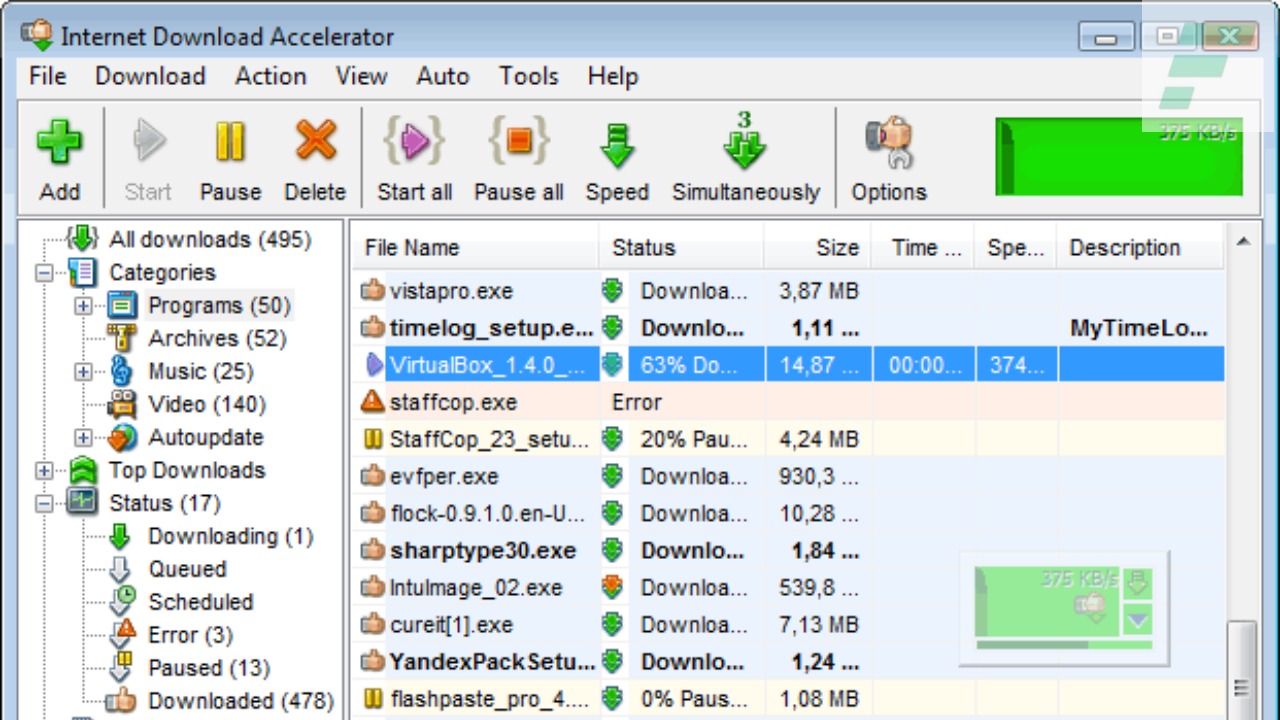Collapse the Status tree node

[x=44, y=503]
